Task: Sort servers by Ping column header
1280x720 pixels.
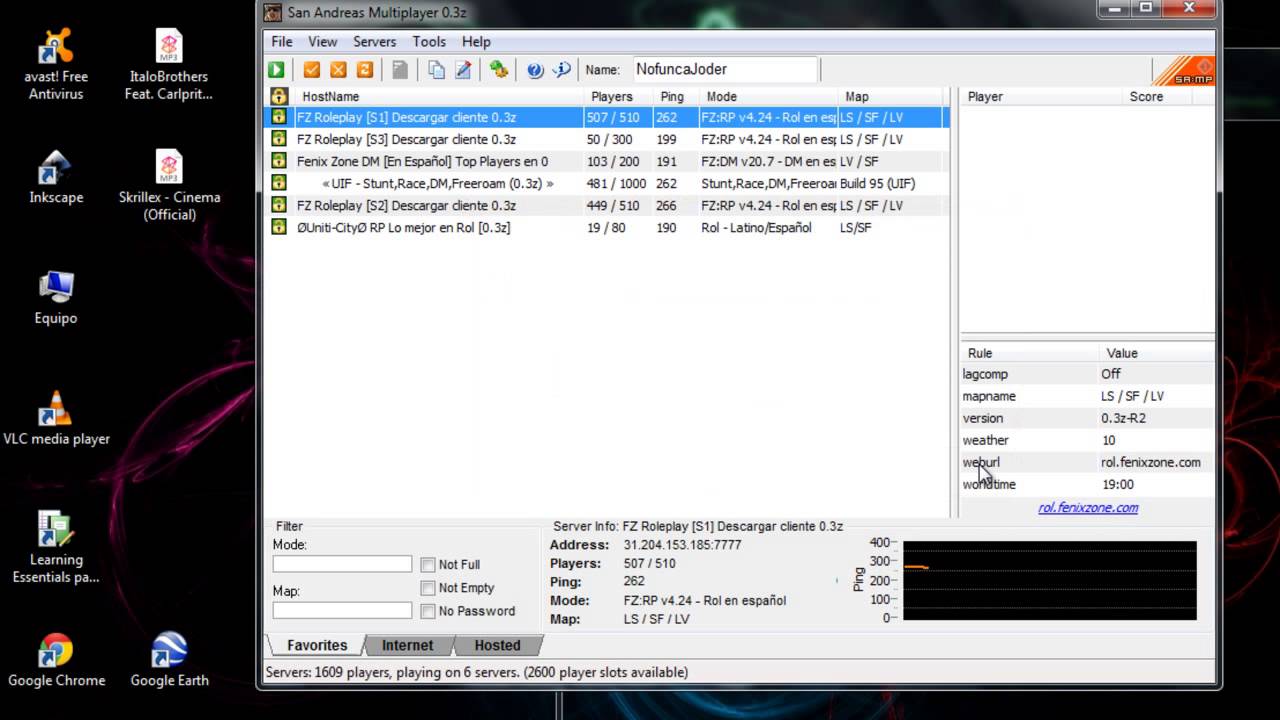Action: pyautogui.click(x=675, y=97)
